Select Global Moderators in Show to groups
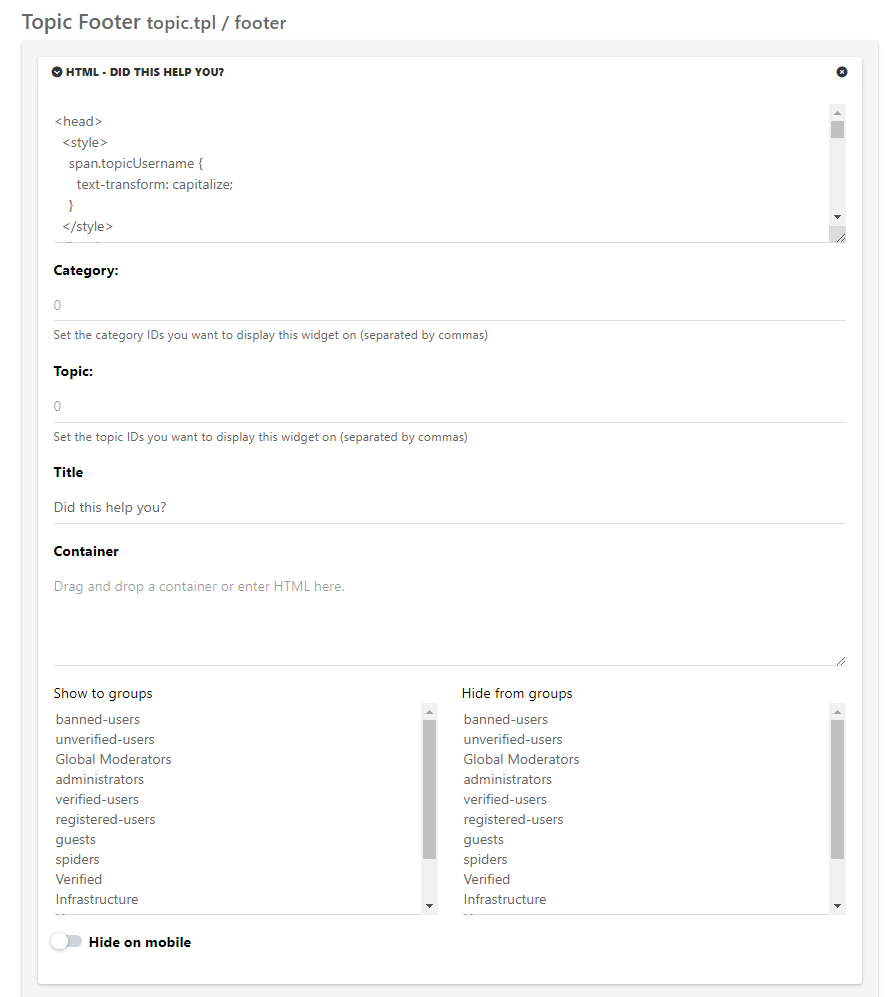The image size is (892, 997). coord(113,759)
